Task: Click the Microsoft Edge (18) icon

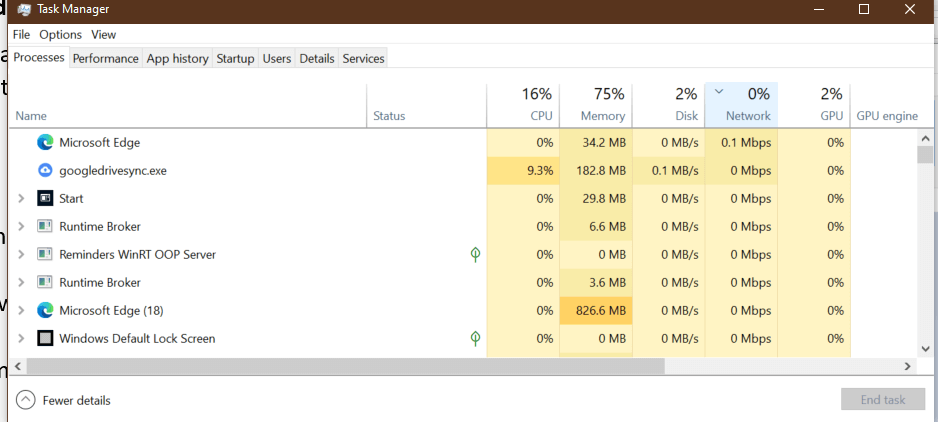Action: (45, 311)
